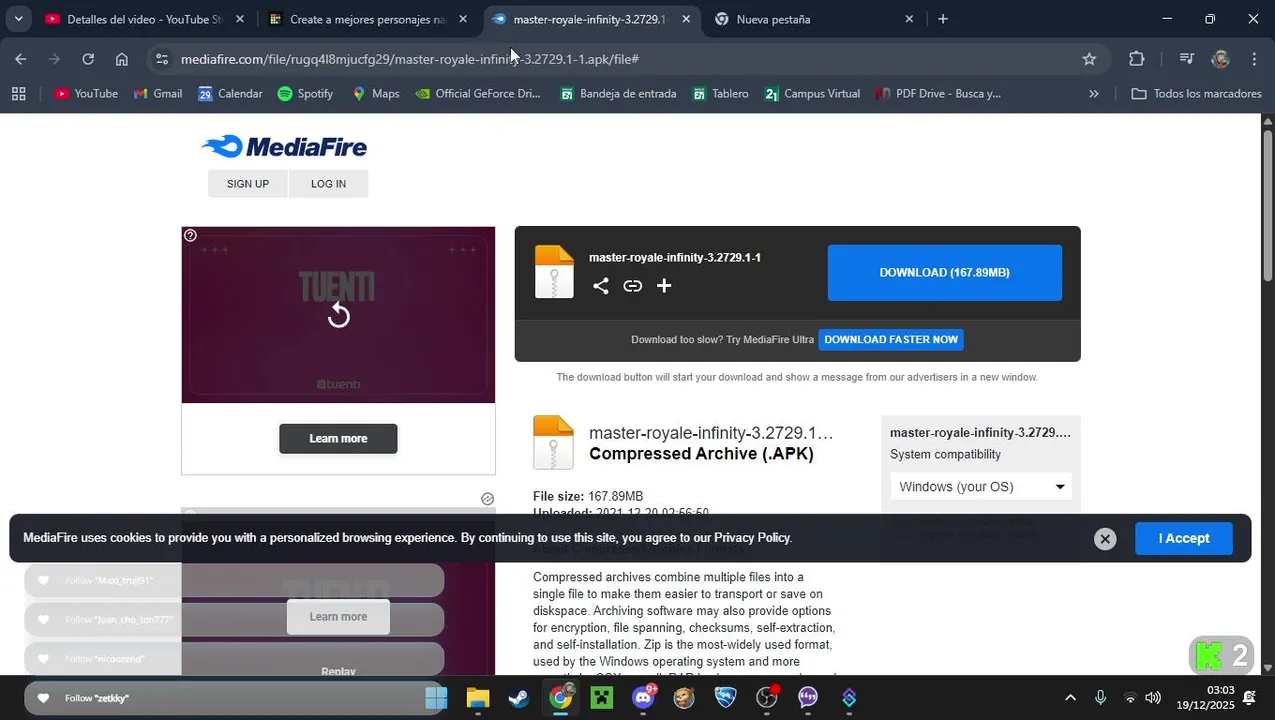The image size is (1275, 720).
Task: Open Minecraft from the taskbar
Action: (601, 698)
